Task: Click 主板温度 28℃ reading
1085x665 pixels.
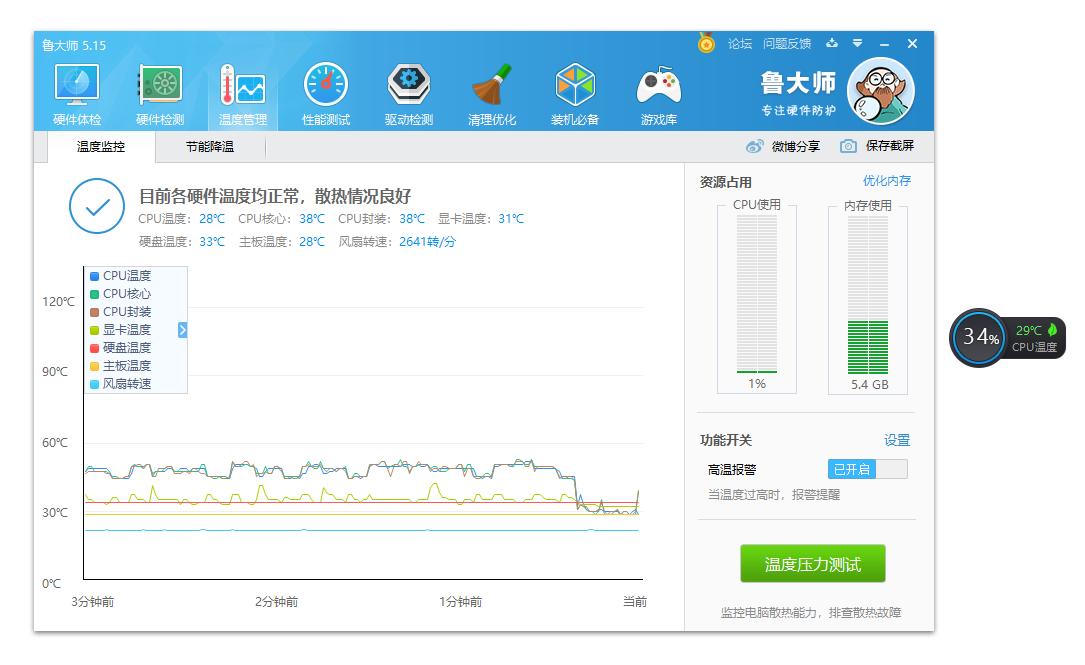Action: click(282, 242)
